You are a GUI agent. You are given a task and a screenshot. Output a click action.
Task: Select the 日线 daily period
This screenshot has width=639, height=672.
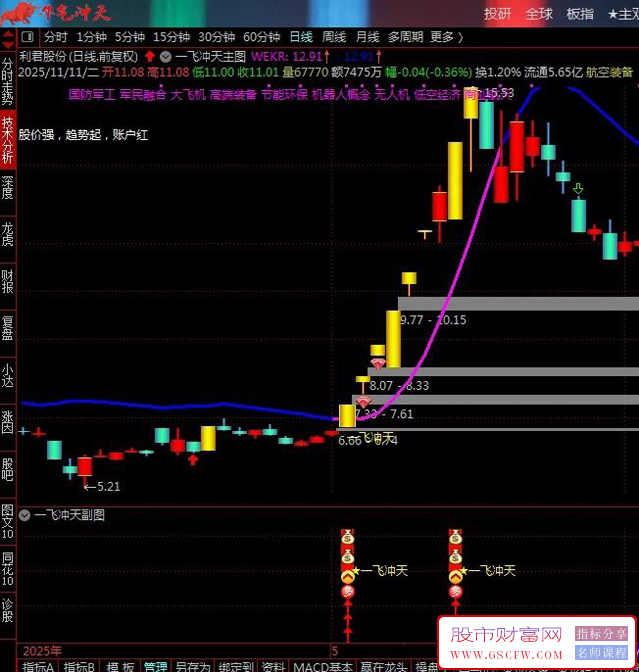click(x=301, y=37)
